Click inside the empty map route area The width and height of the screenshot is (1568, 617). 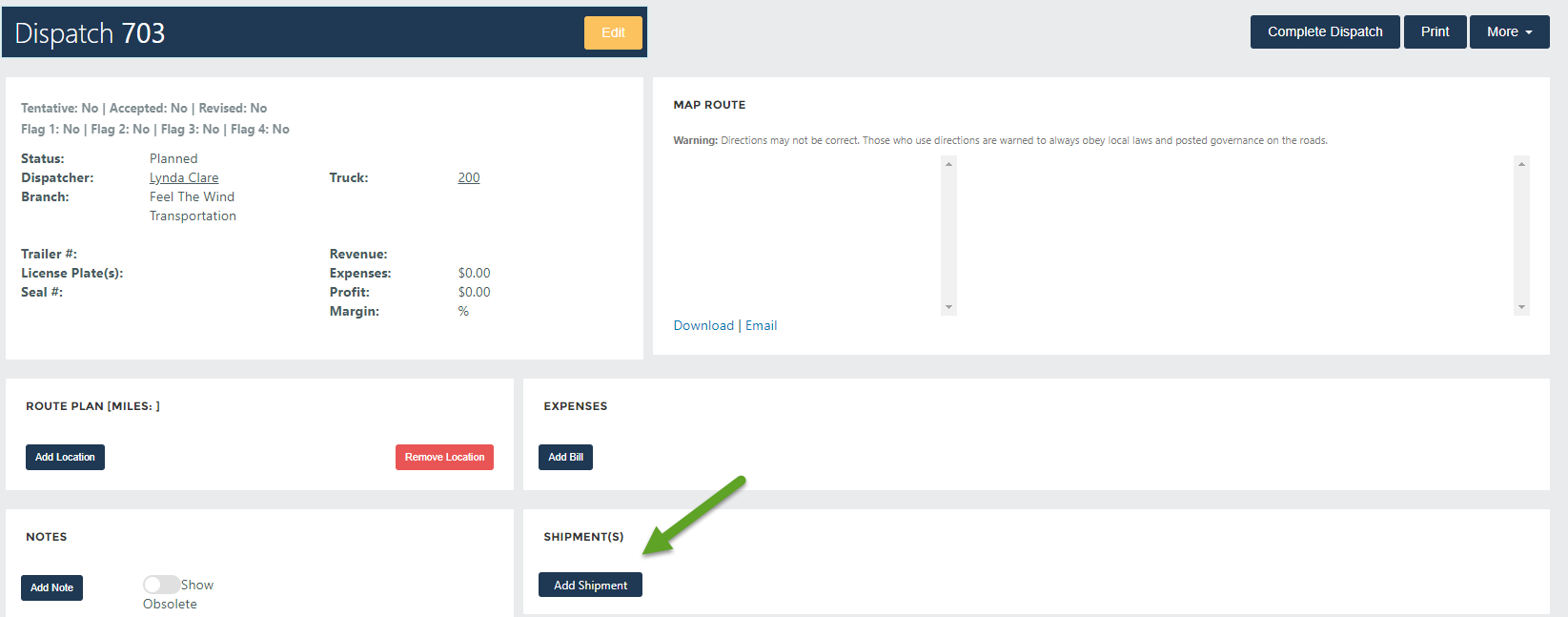tap(1234, 236)
